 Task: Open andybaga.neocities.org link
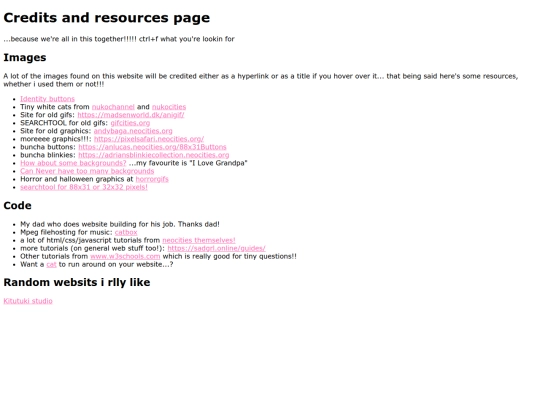[x=133, y=131]
